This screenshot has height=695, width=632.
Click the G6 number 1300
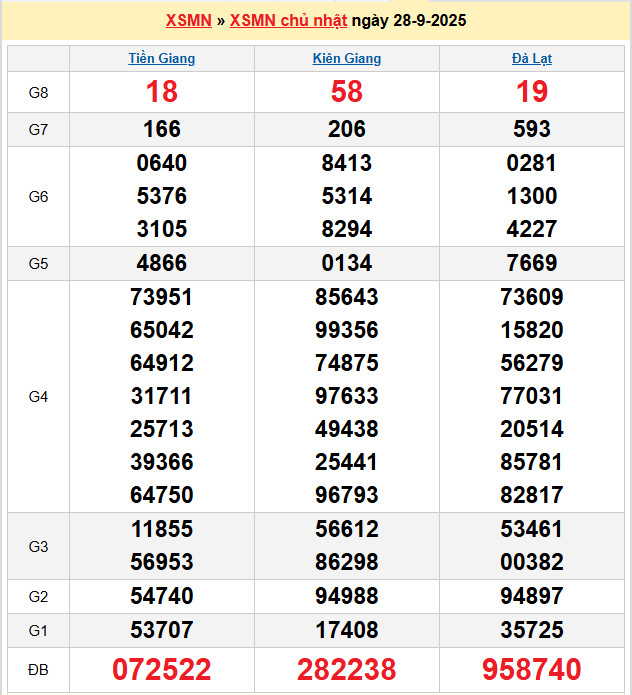(x=532, y=196)
